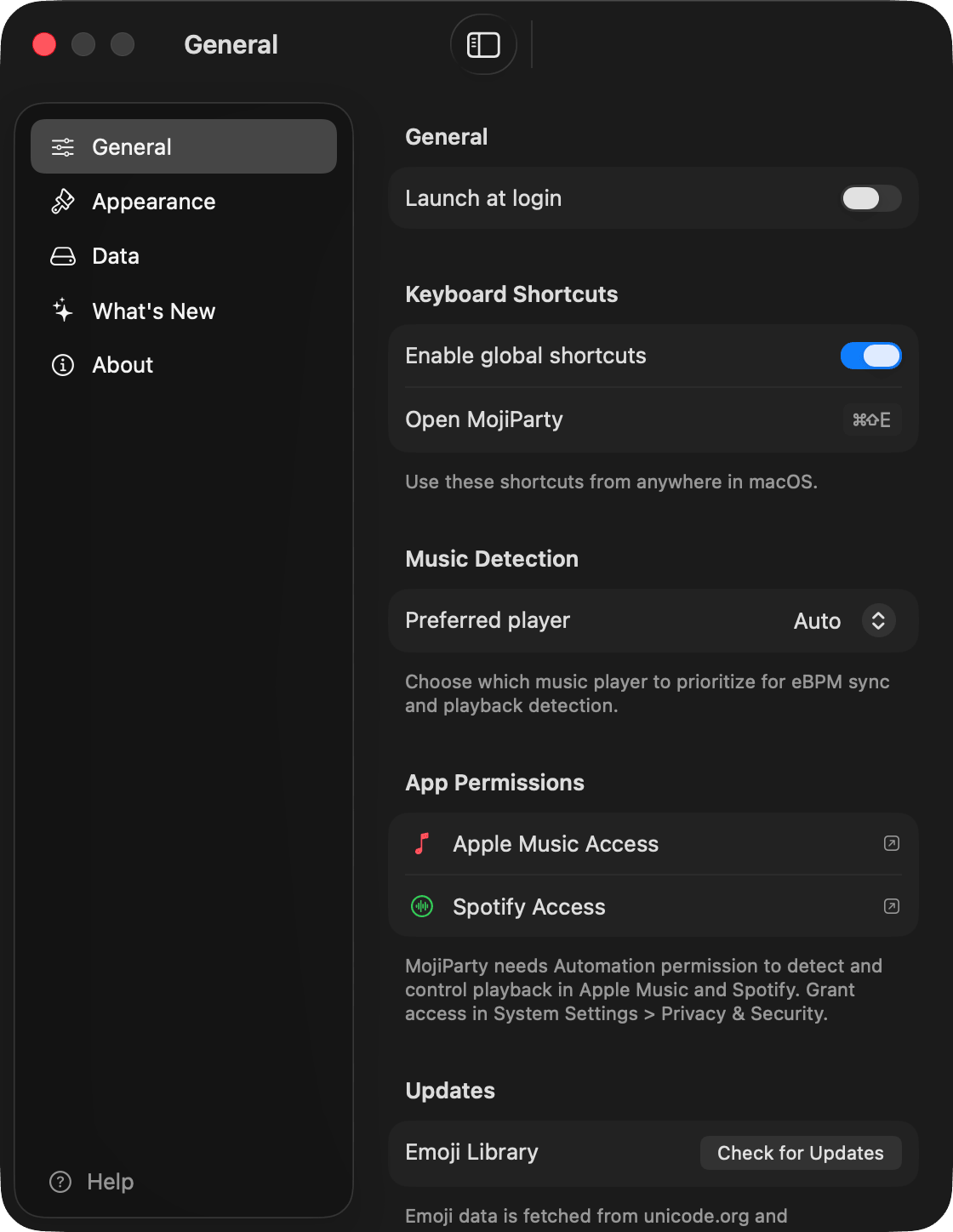This screenshot has height=1232, width=953.
Task: Close the window with the red button
Action: (44, 44)
